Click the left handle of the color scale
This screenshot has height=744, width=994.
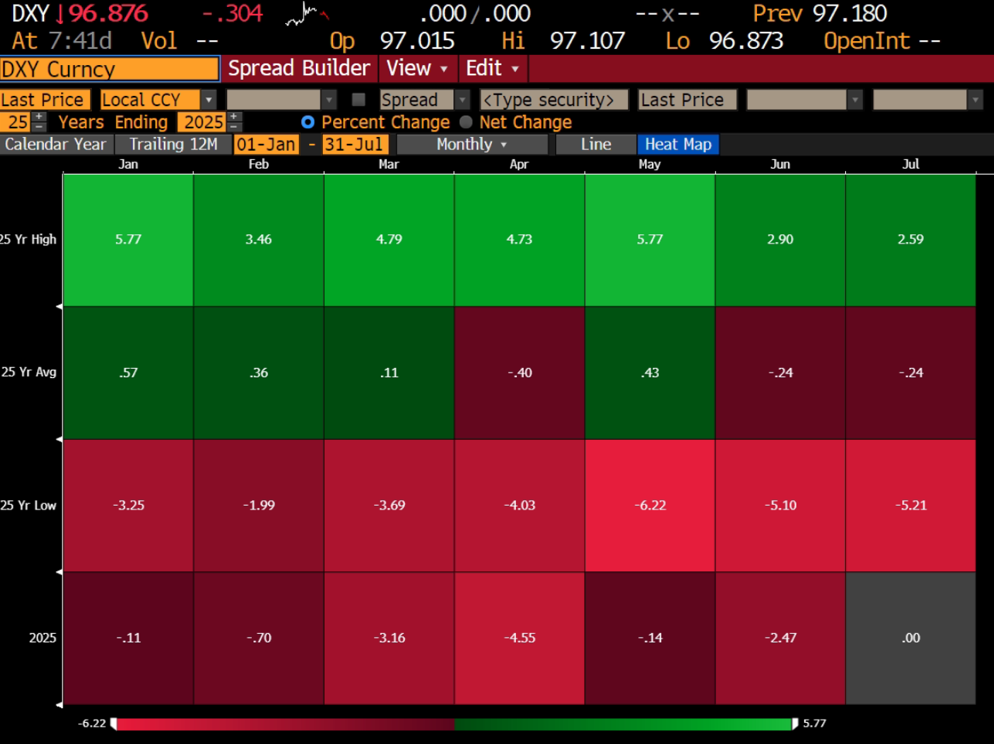114,723
